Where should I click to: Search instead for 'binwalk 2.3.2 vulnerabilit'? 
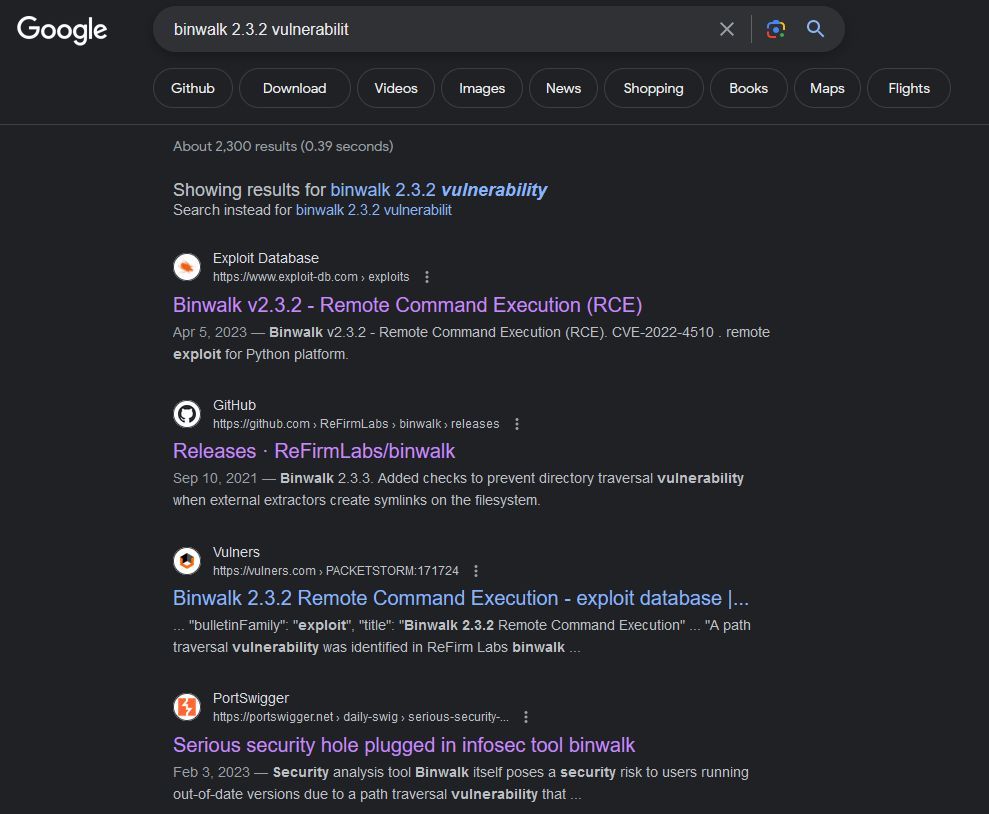pos(373,210)
